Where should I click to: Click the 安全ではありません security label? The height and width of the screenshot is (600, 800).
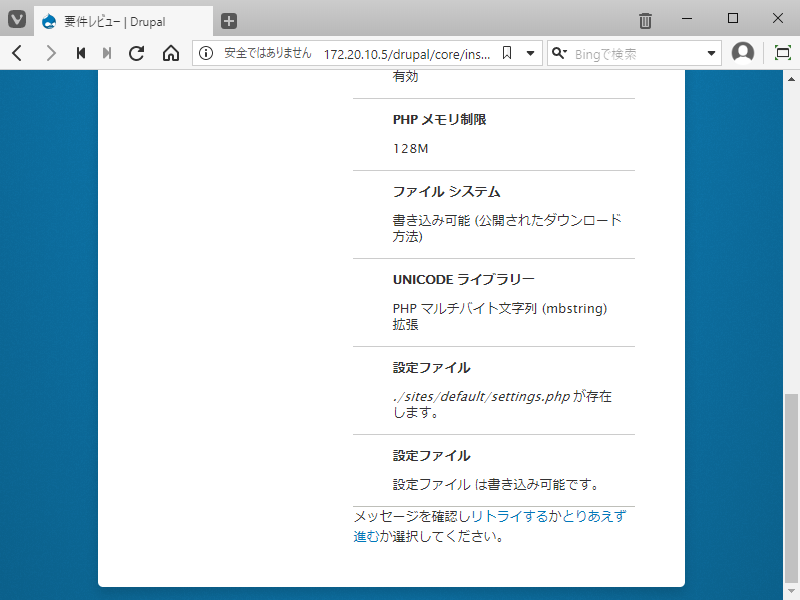pos(267,53)
